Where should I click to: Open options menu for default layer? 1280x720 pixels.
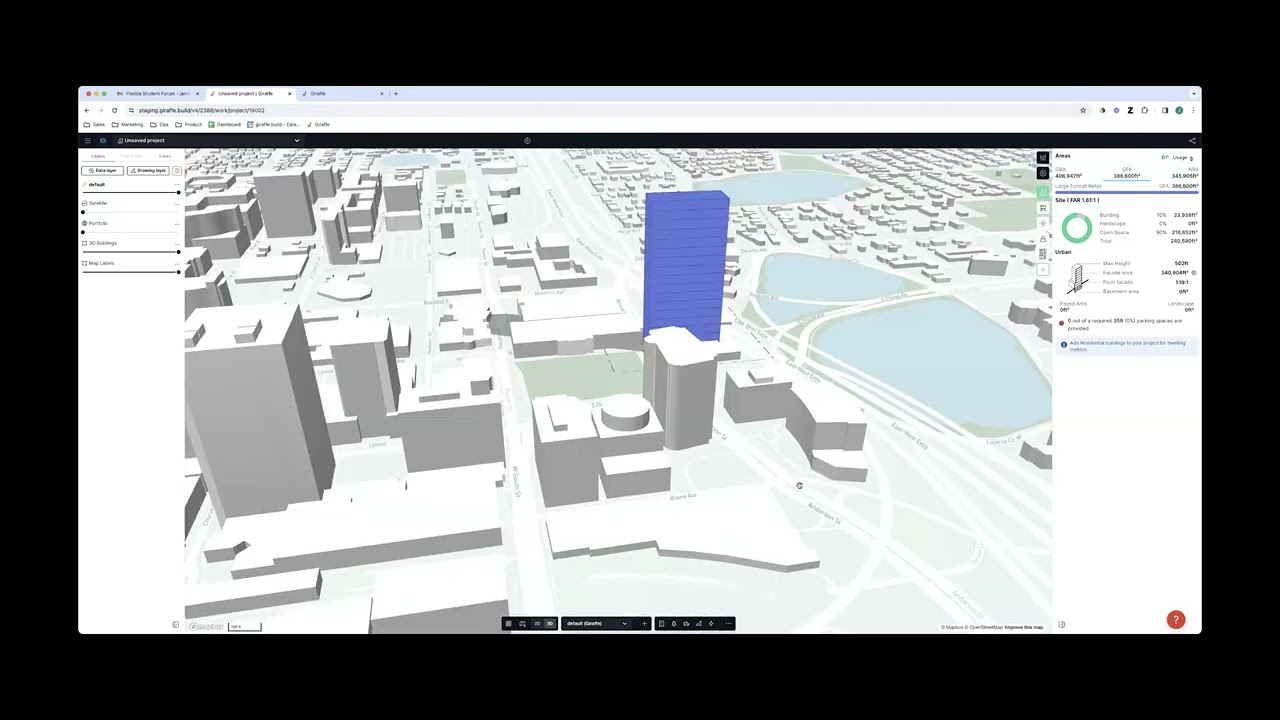pyautogui.click(x=177, y=185)
